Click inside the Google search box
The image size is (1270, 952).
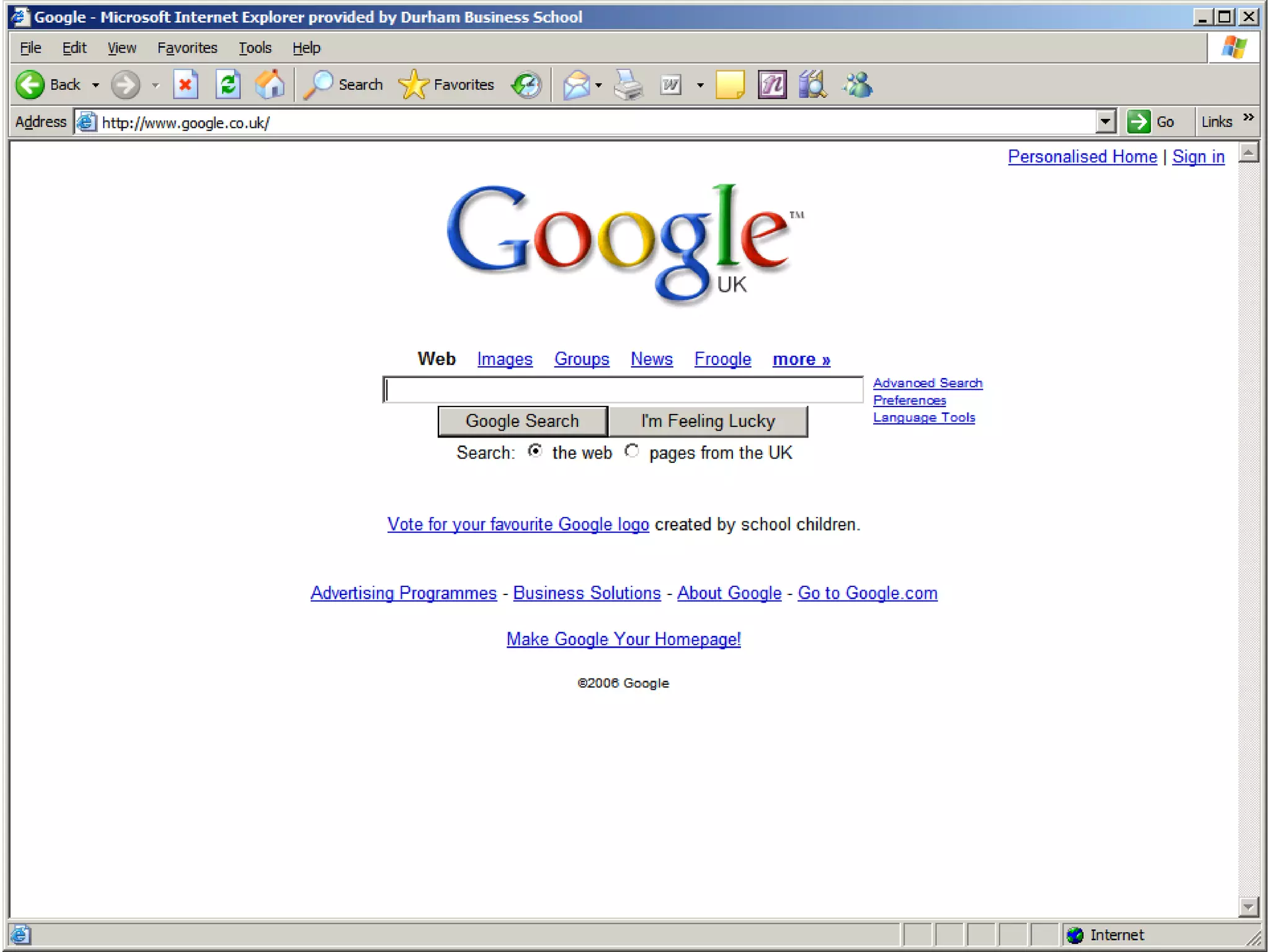[623, 390]
